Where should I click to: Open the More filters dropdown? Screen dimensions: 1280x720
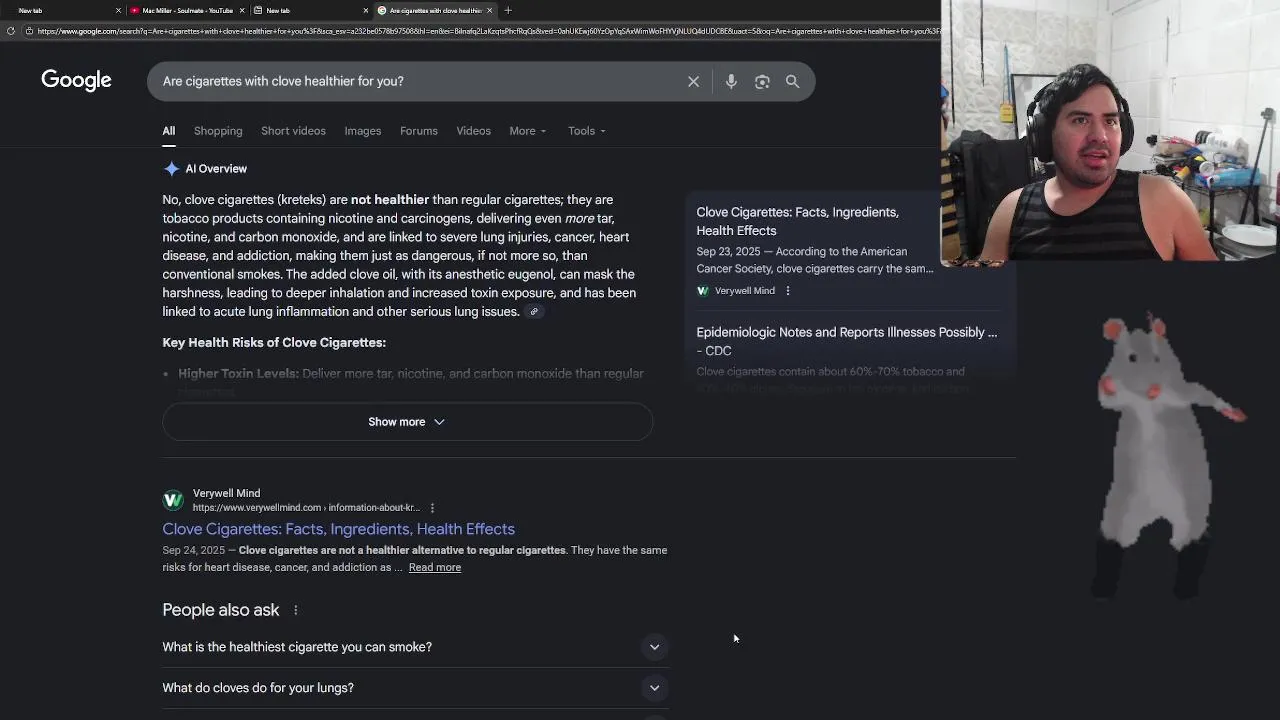pos(527,131)
